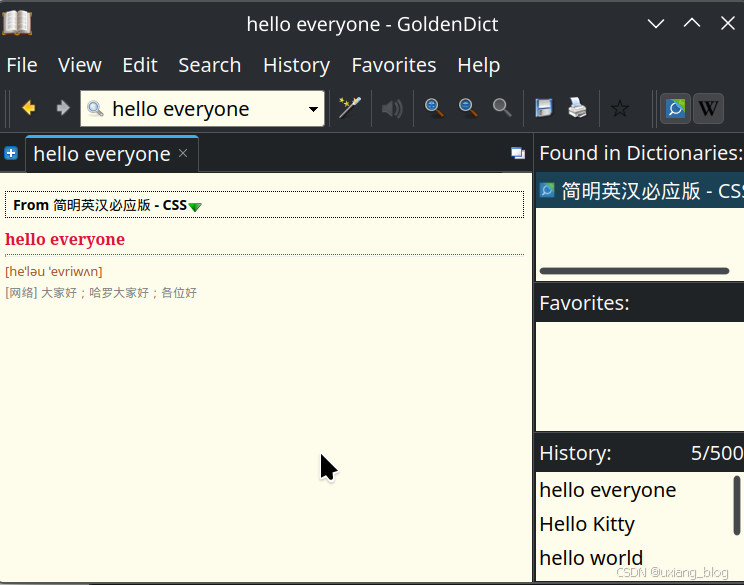Open the search history dropdown arrow
This screenshot has height=585, width=744.
[313, 109]
